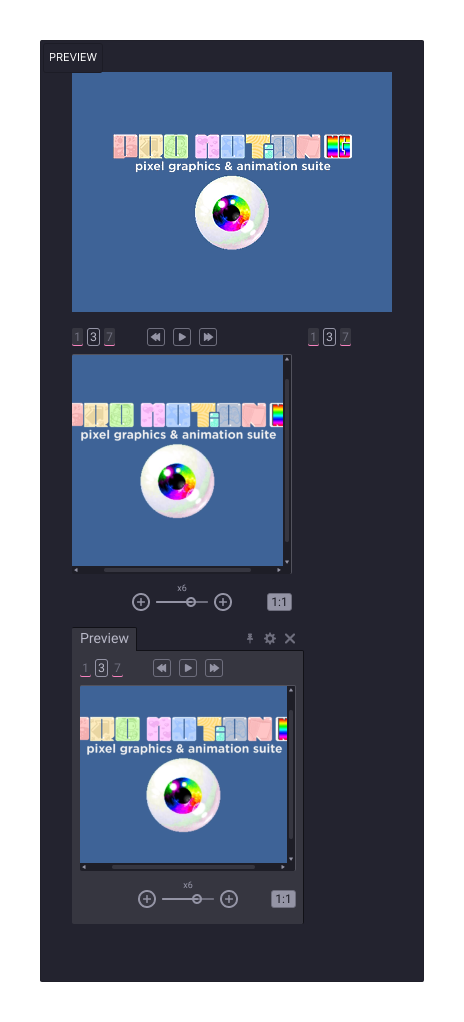Click the plus icon left of the tabbed panel's x6 slider

[147, 899]
